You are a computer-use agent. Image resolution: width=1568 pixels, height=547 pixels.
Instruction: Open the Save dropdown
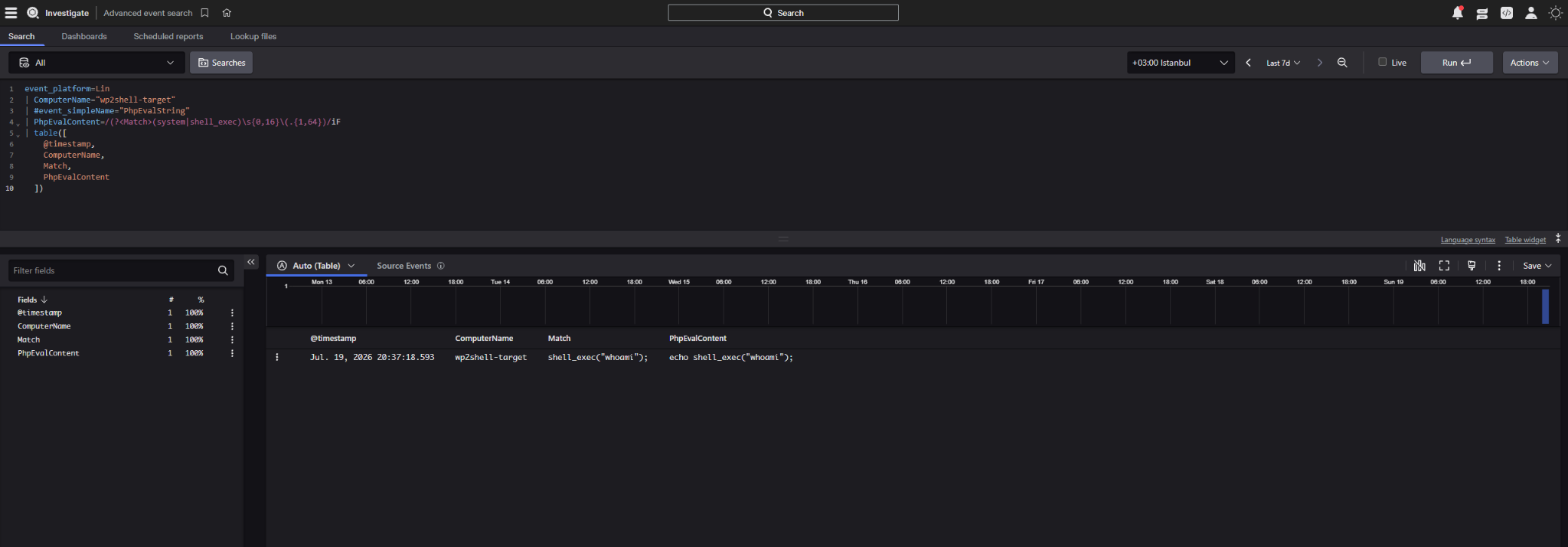[1537, 266]
